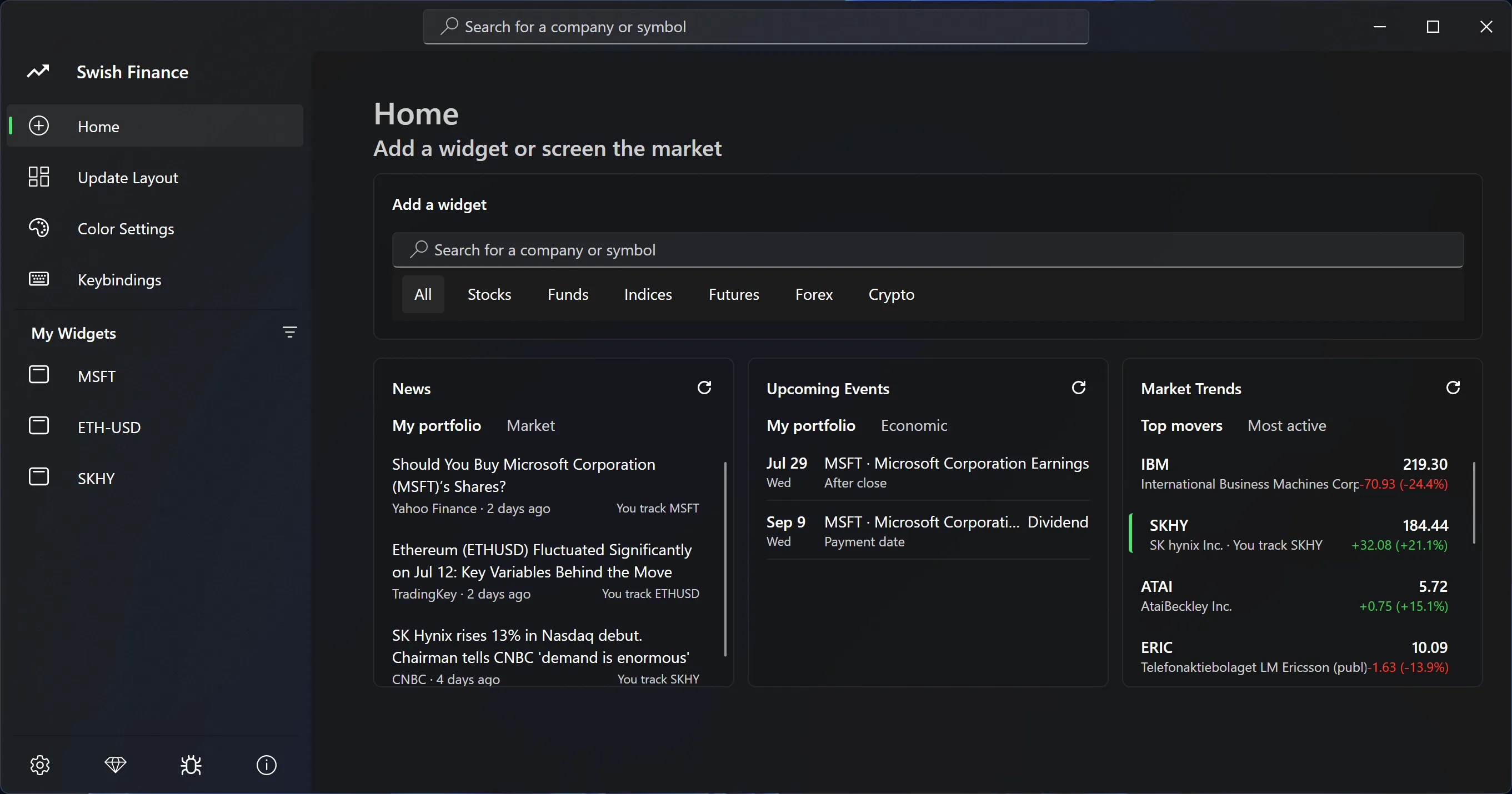Screen dimensions: 1512x794
Task: Click the Update Layout grid icon
Action: (x=39, y=177)
